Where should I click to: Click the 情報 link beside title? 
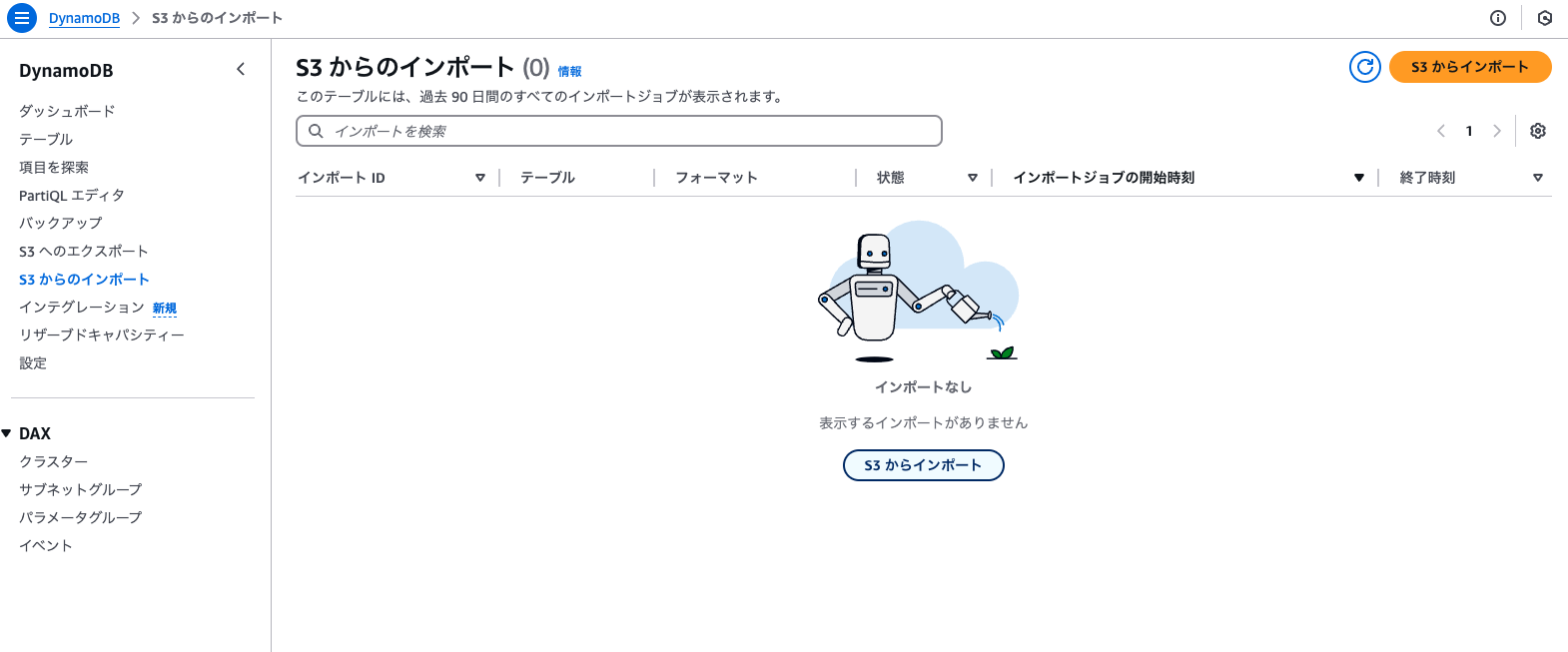[569, 71]
